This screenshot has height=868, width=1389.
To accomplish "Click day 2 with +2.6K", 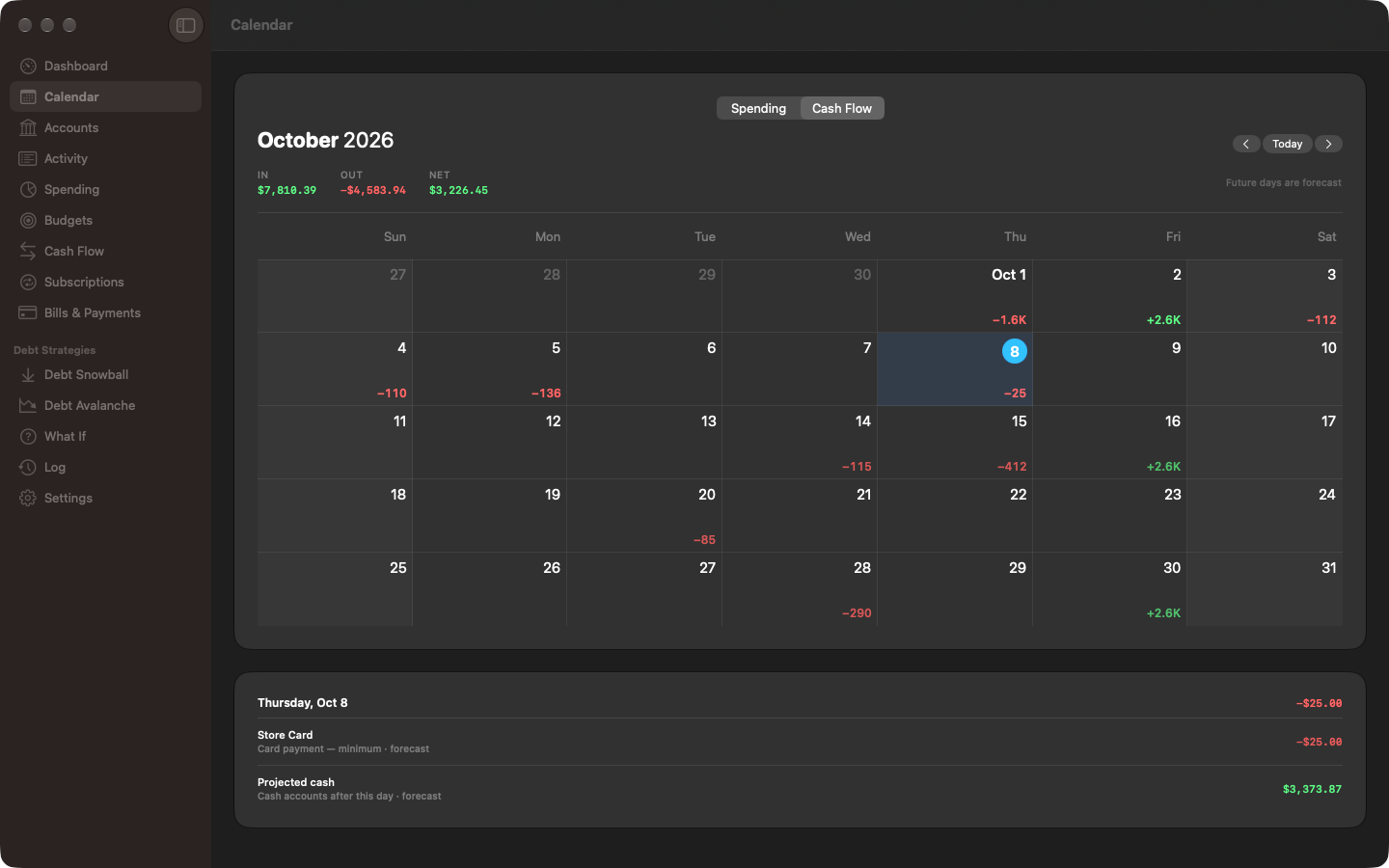I will pyautogui.click(x=1109, y=296).
